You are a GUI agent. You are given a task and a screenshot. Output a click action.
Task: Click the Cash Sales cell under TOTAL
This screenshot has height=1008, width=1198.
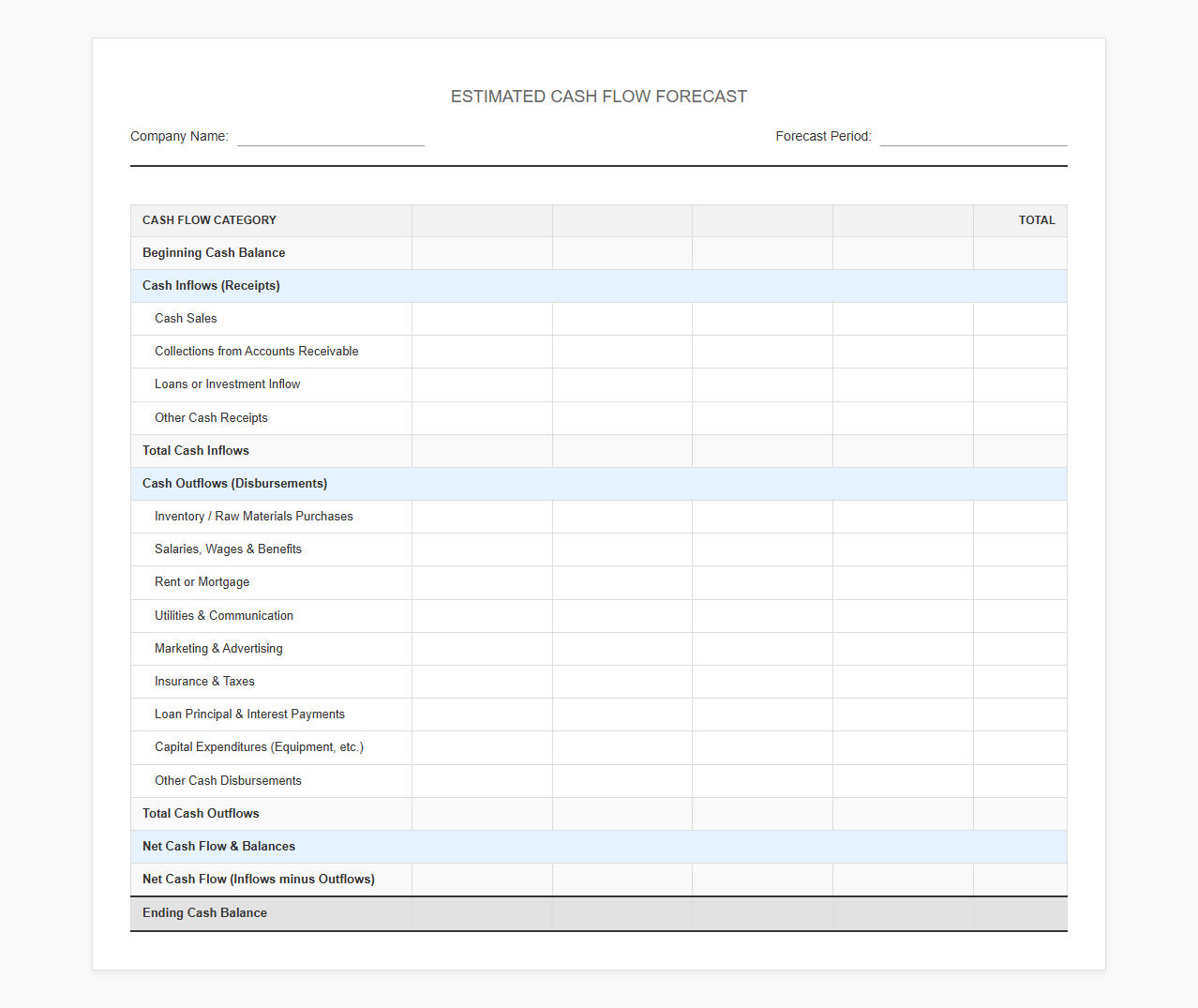[1020, 319]
